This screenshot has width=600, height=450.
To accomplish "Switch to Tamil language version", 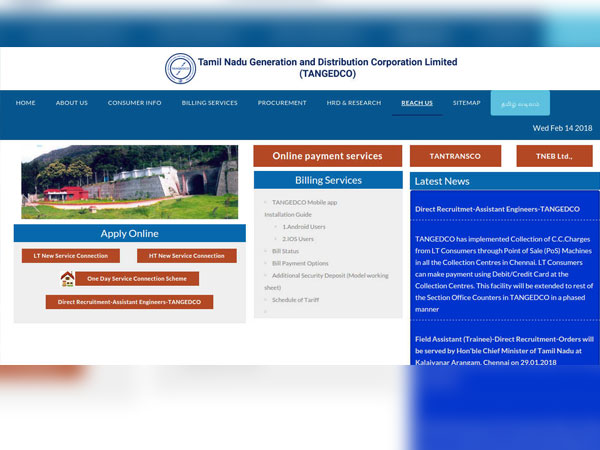I will pyautogui.click(x=519, y=103).
